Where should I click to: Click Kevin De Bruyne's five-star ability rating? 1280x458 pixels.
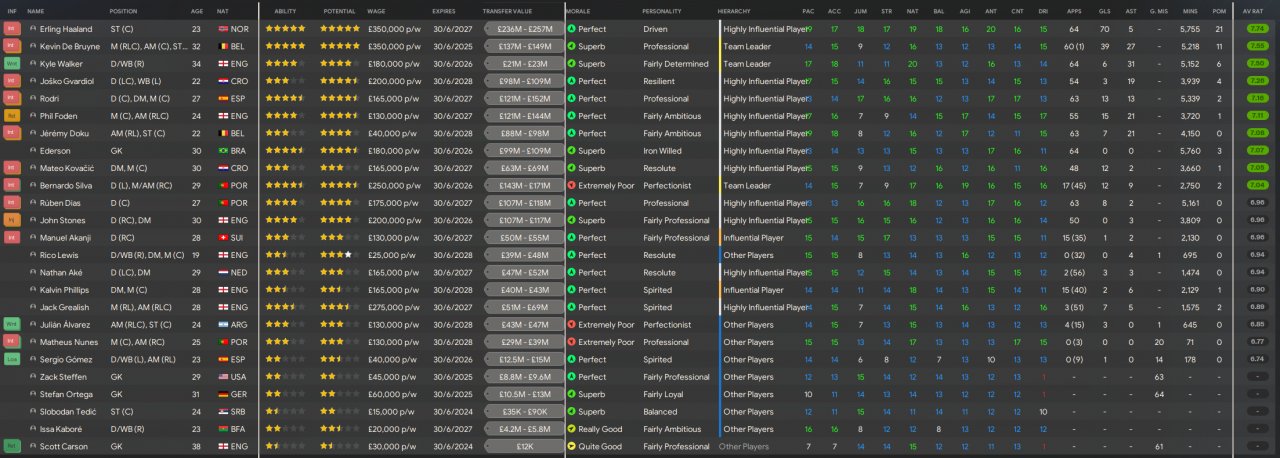click(x=285, y=47)
